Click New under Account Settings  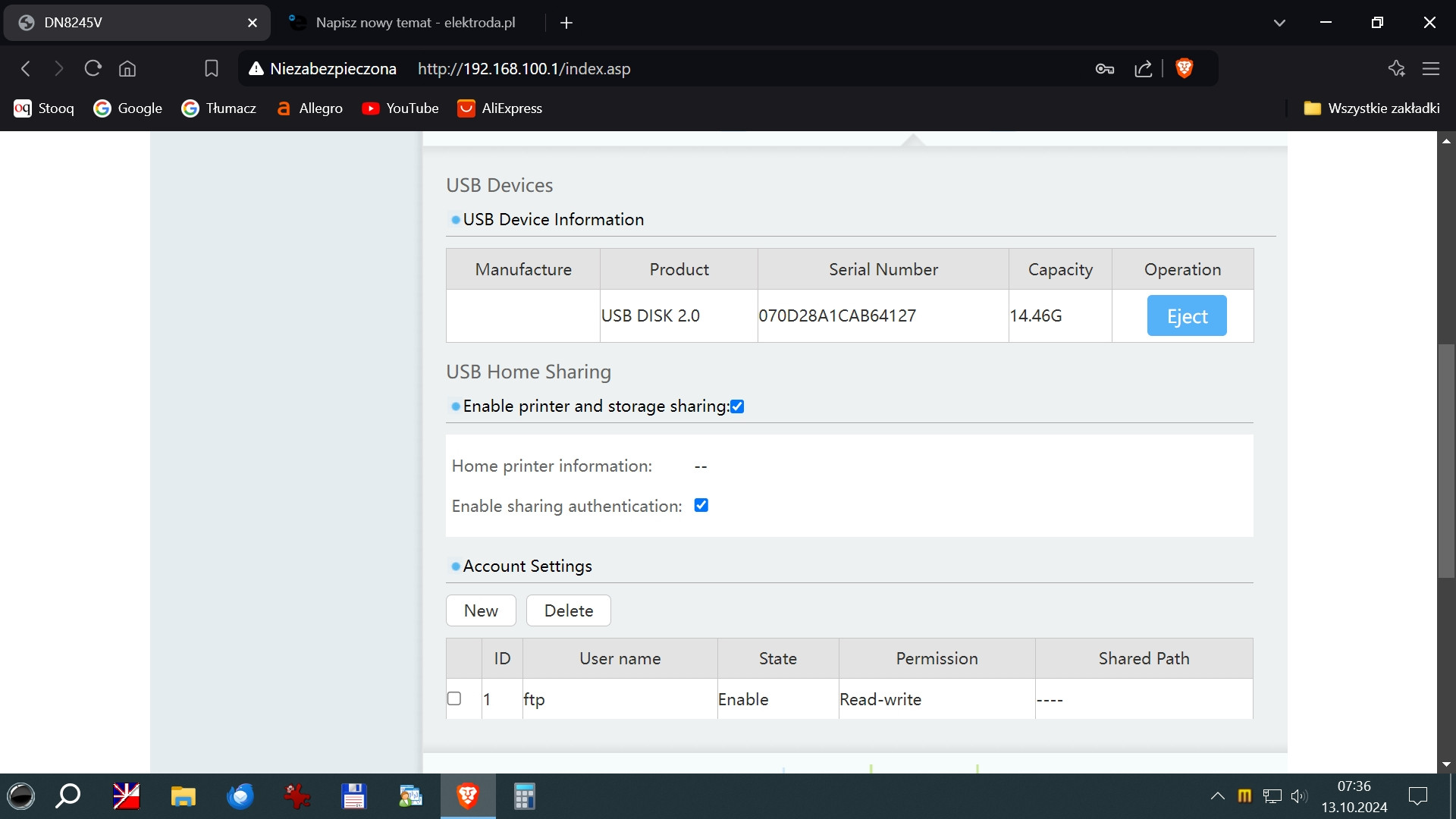pyautogui.click(x=480, y=610)
